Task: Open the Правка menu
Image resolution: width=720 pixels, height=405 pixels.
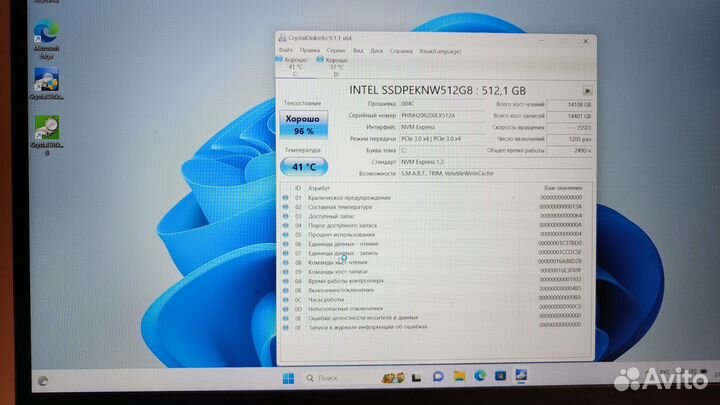Action: 309,51
